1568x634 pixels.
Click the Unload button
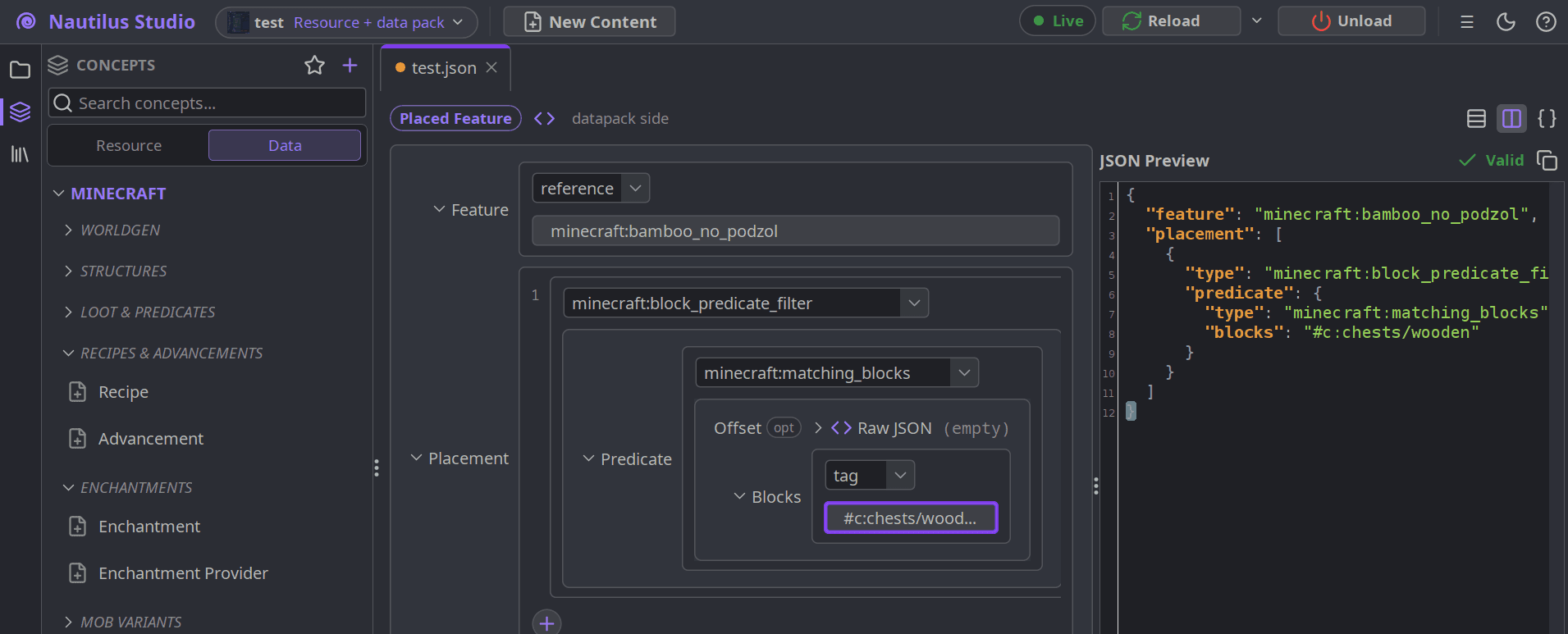[x=1351, y=21]
